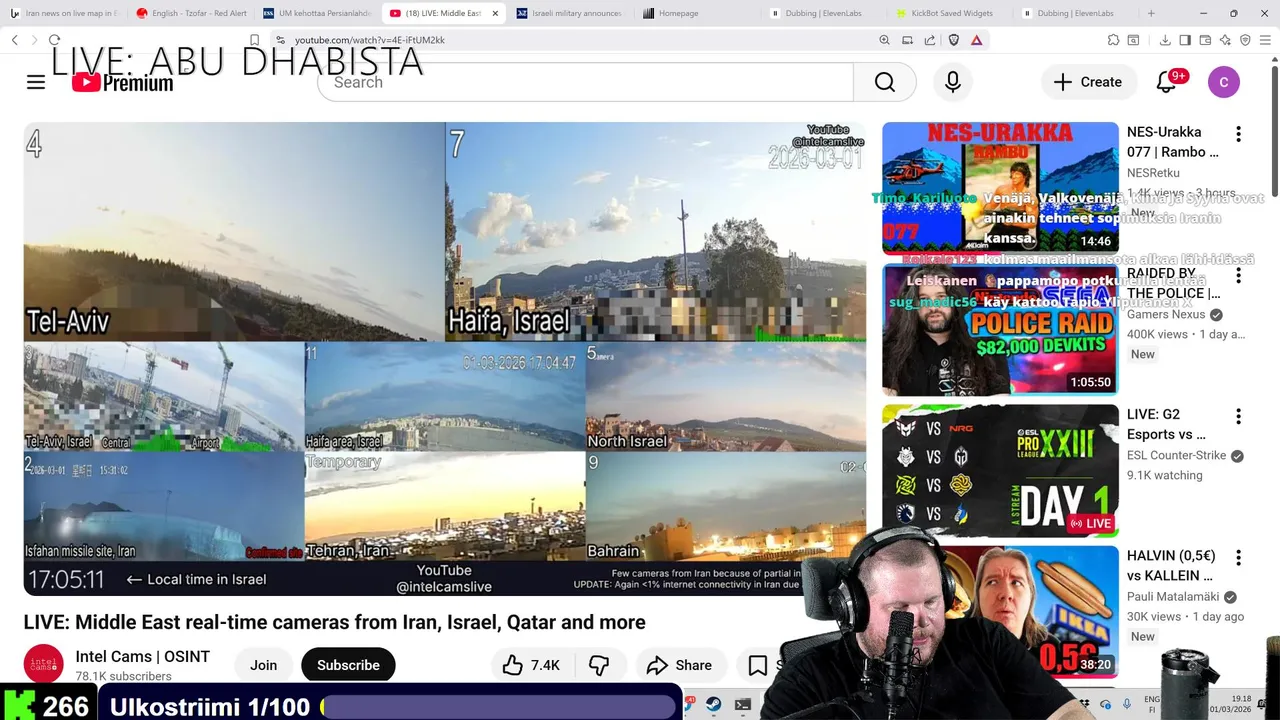1280x720 pixels.
Task: Open HALVIN (0,5€) vs KALLEIN title
Action: [1171, 566]
